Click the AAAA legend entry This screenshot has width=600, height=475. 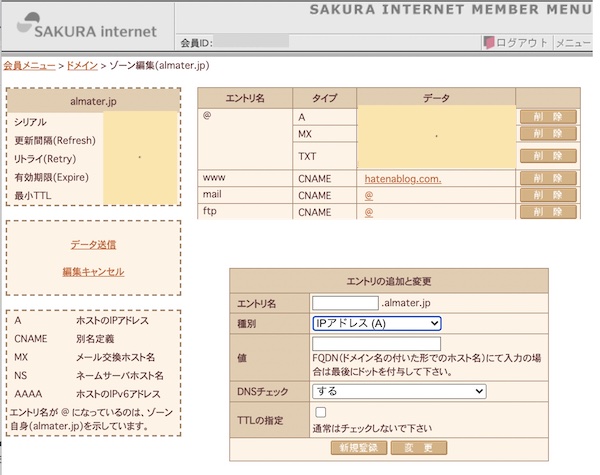(28, 394)
